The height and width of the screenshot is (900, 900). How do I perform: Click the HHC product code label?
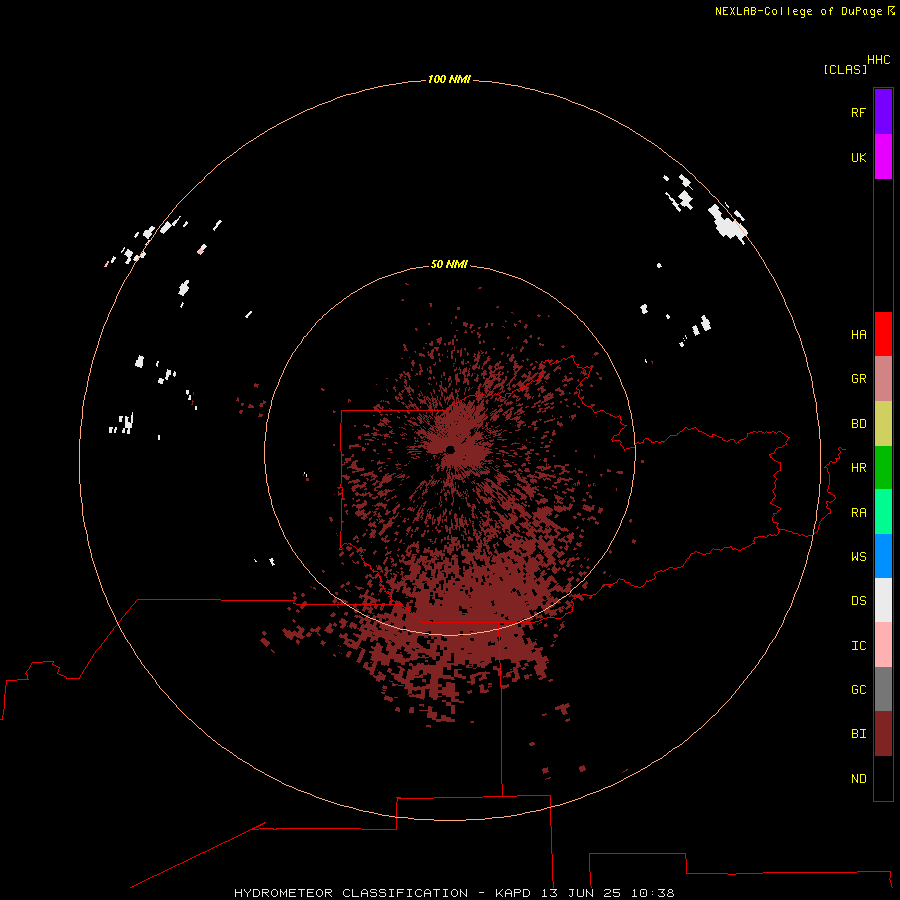(879, 60)
